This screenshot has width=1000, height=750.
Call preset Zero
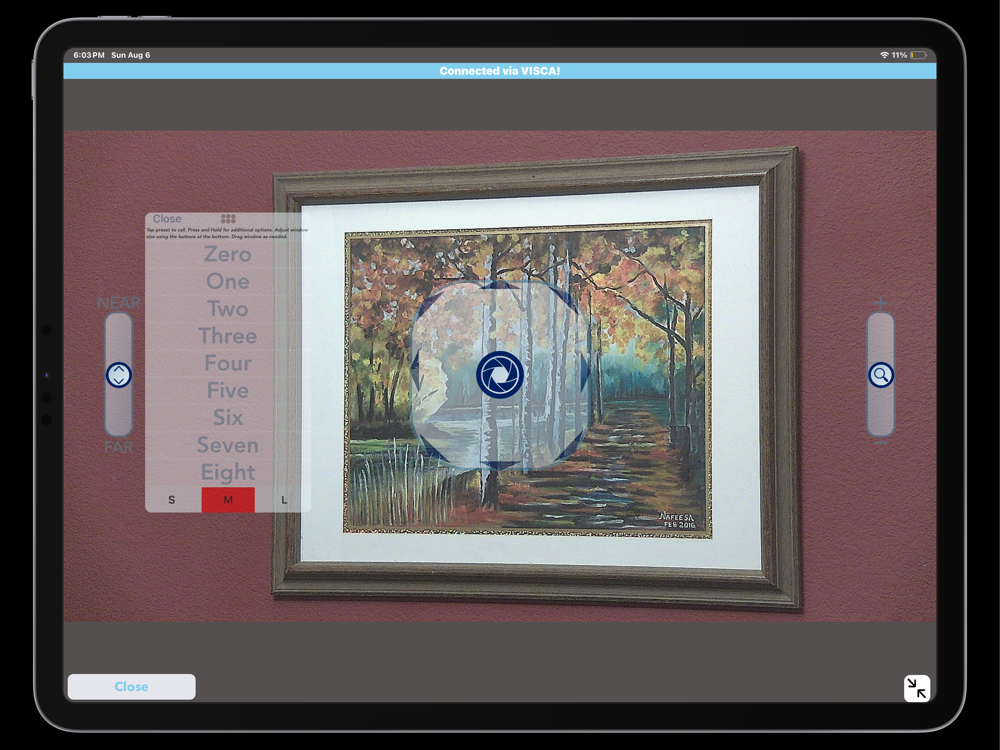(228, 254)
